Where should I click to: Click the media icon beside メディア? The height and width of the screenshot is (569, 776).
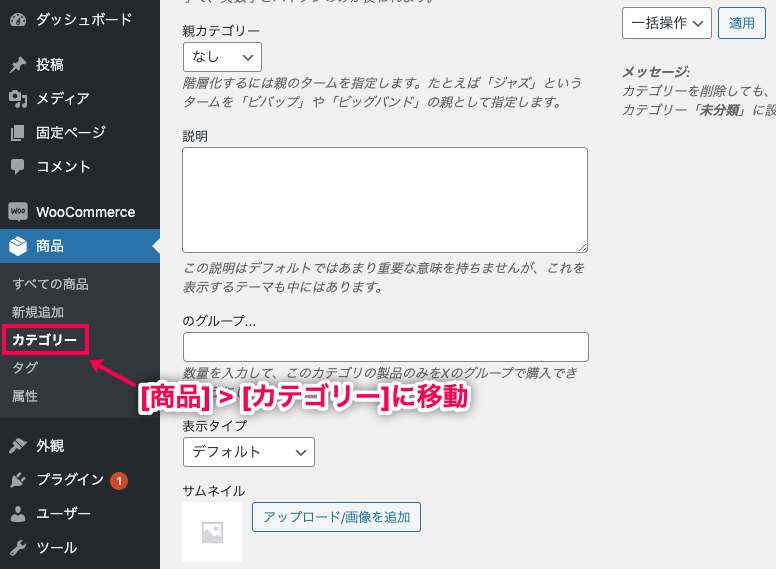(18, 99)
